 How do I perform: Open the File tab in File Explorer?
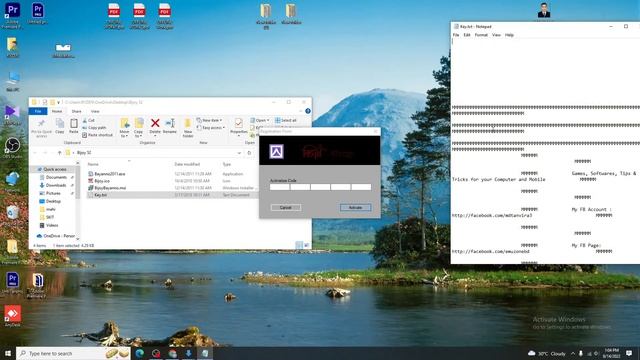point(38,111)
